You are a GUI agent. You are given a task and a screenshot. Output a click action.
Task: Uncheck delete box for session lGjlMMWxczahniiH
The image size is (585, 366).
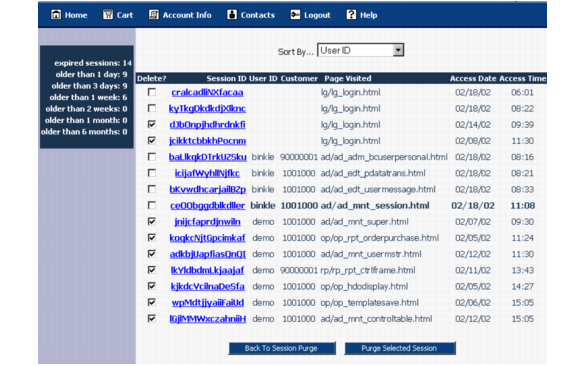pos(152,319)
